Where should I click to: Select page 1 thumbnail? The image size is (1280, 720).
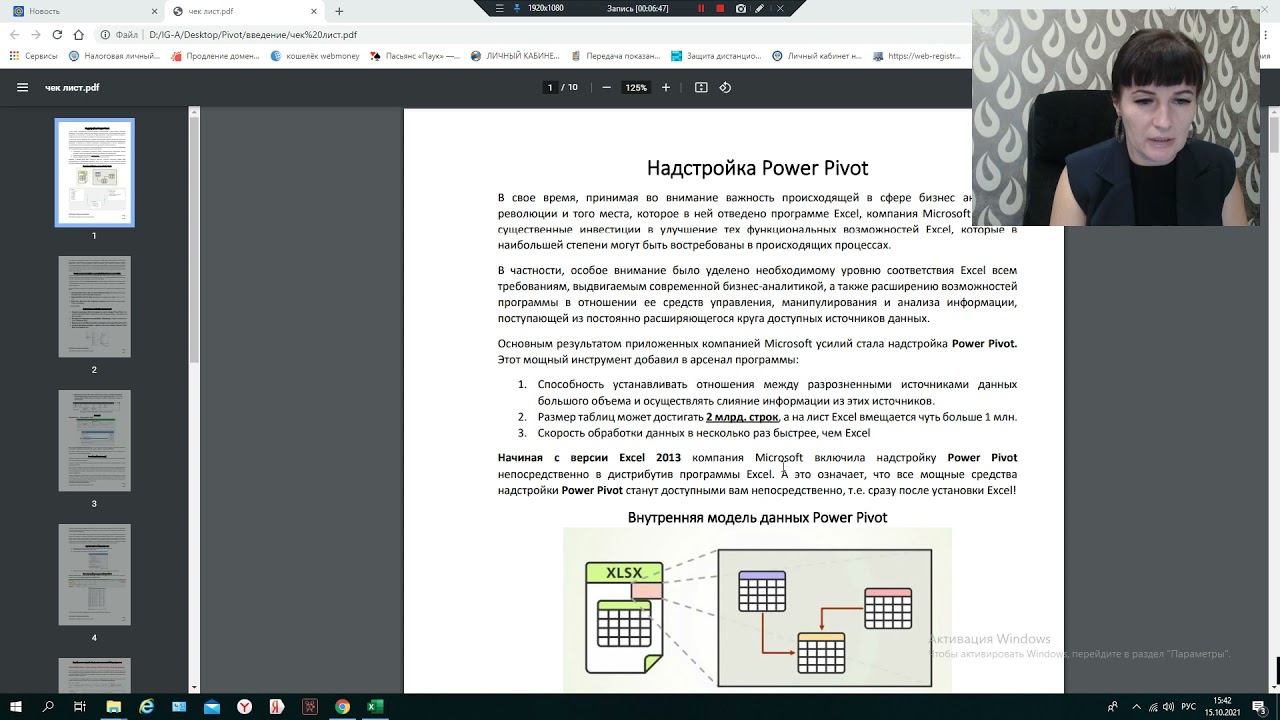[94, 173]
